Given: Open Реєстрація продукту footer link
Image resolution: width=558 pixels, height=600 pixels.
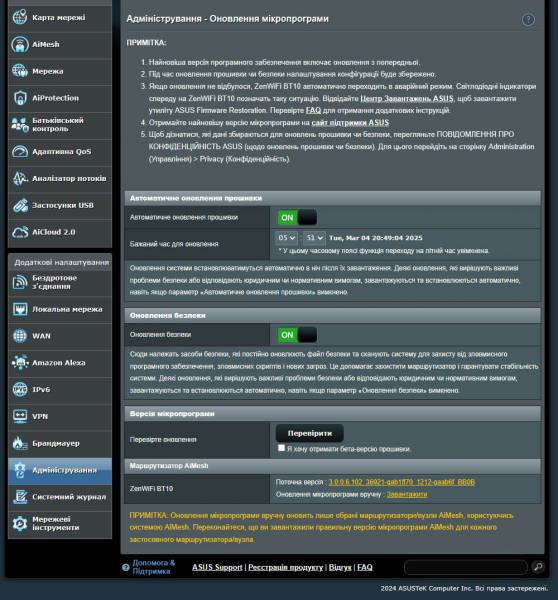Looking at the screenshot, I should coord(286,567).
